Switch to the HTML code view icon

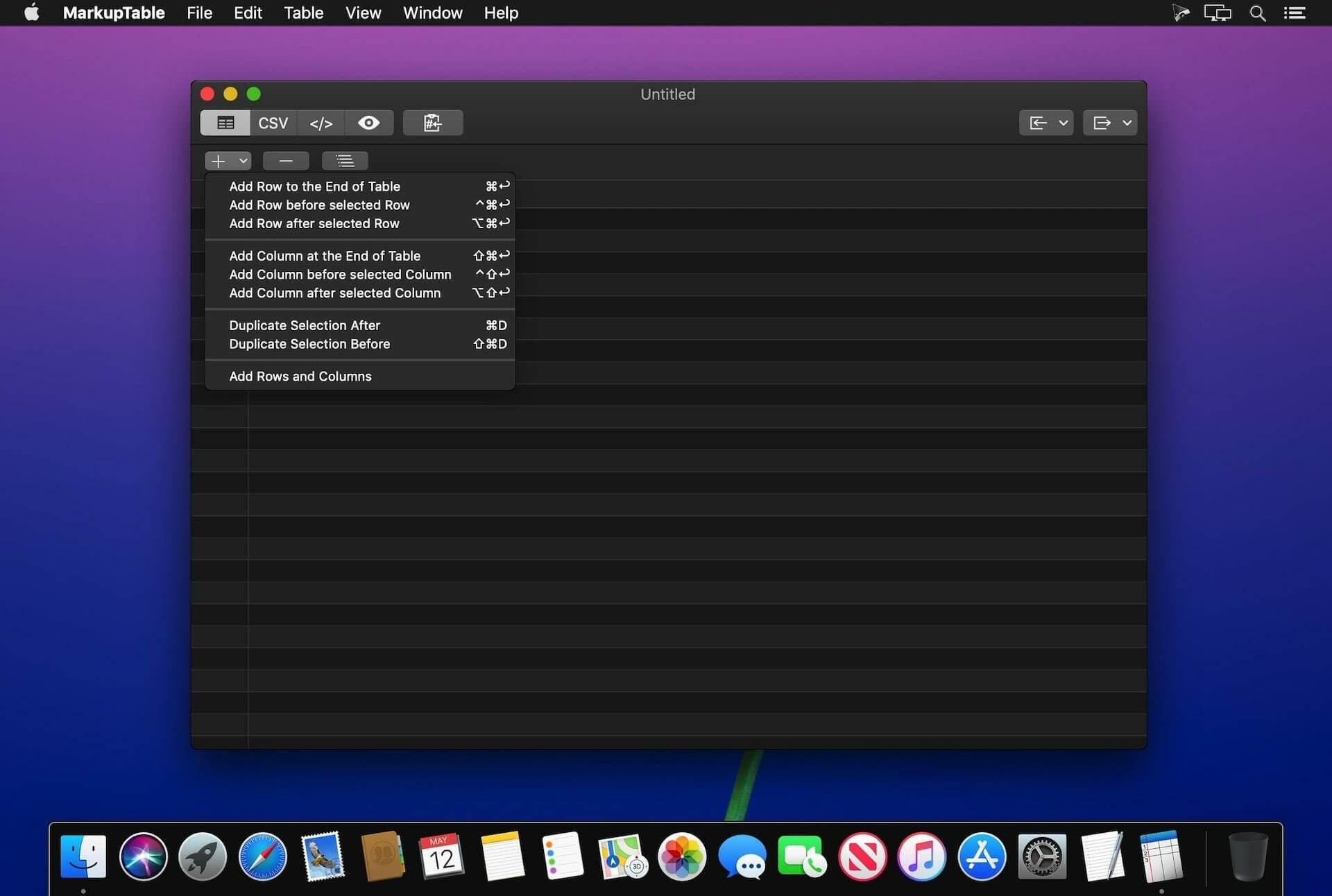pos(321,123)
